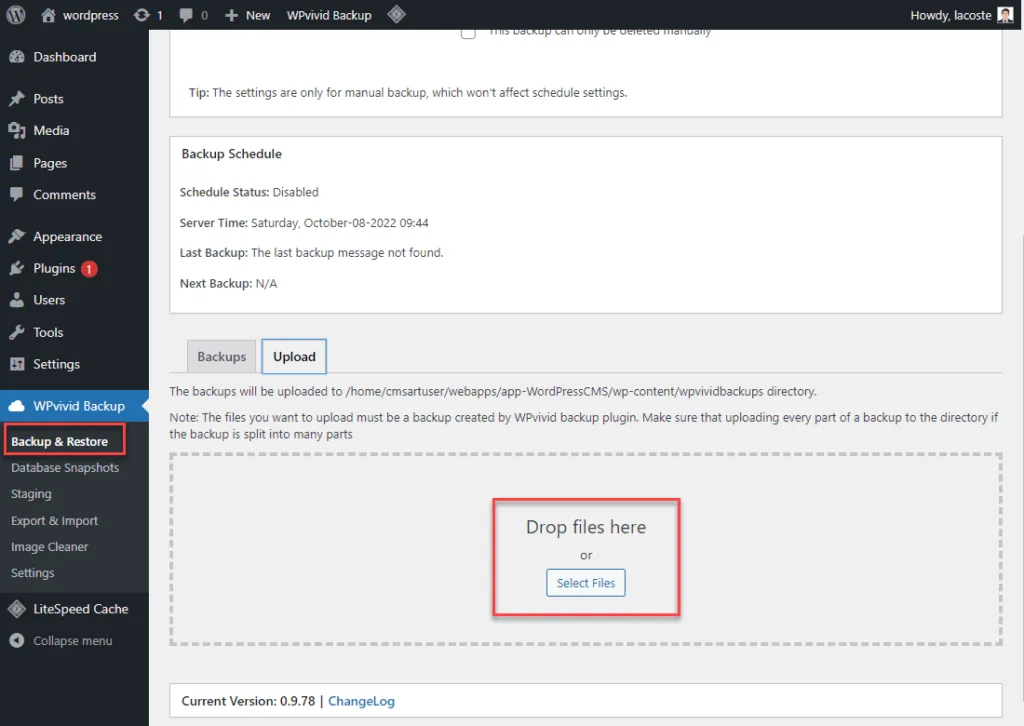Click the Users person icon

[x=17, y=300]
